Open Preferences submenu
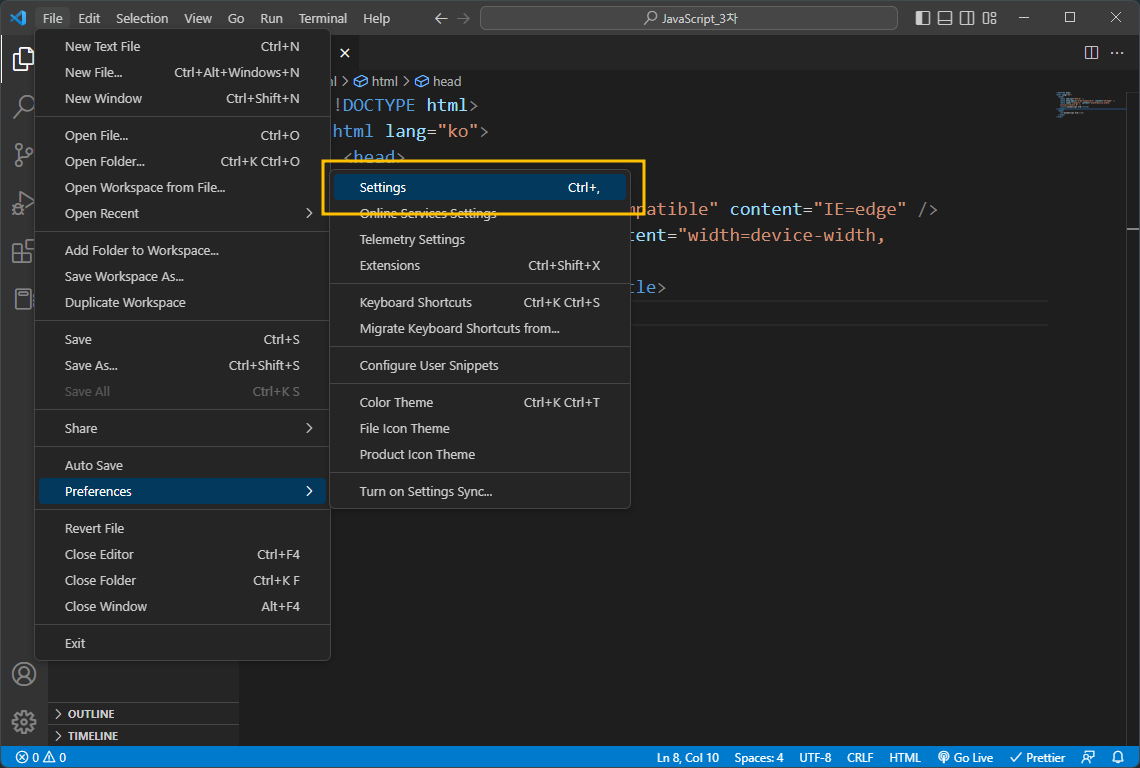 (x=182, y=492)
